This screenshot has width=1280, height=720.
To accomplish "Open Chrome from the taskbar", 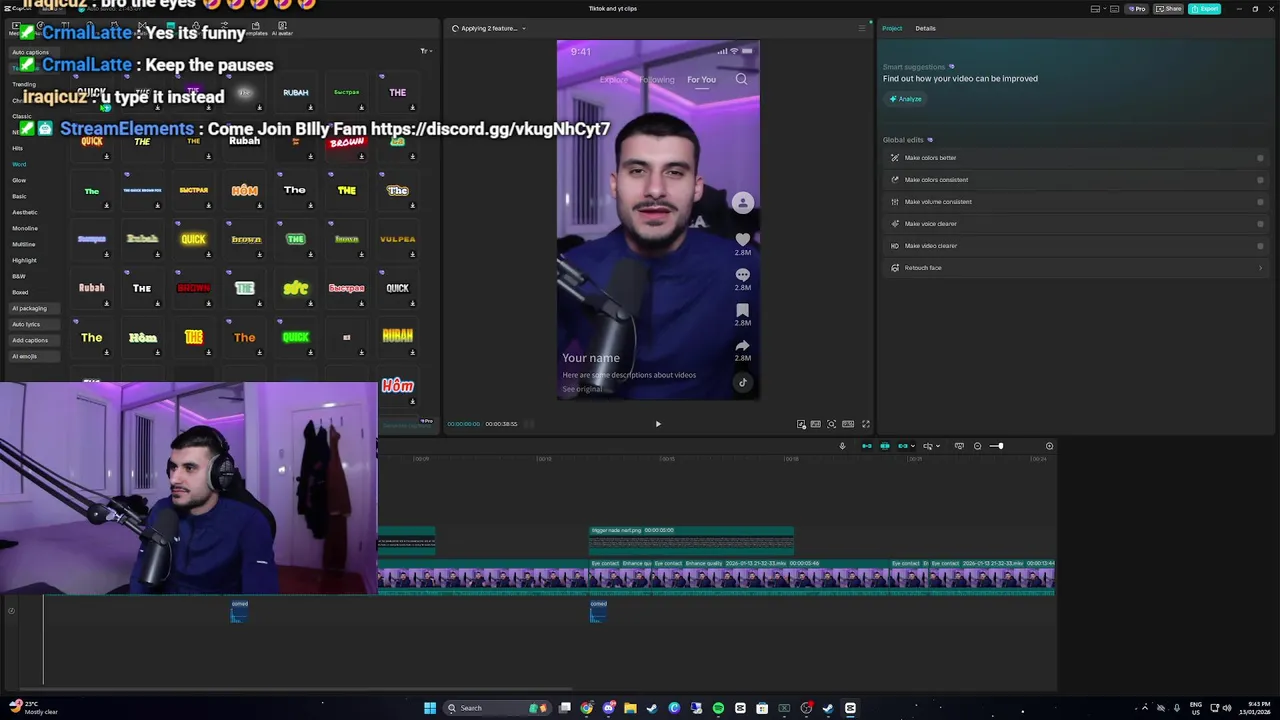I will [x=586, y=708].
